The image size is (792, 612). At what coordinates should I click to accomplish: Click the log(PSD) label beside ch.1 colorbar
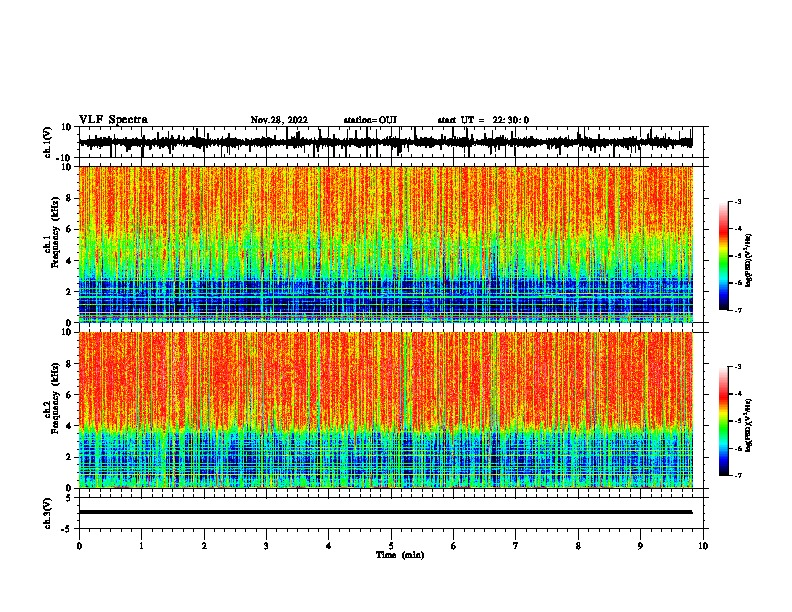pyautogui.click(x=748, y=261)
